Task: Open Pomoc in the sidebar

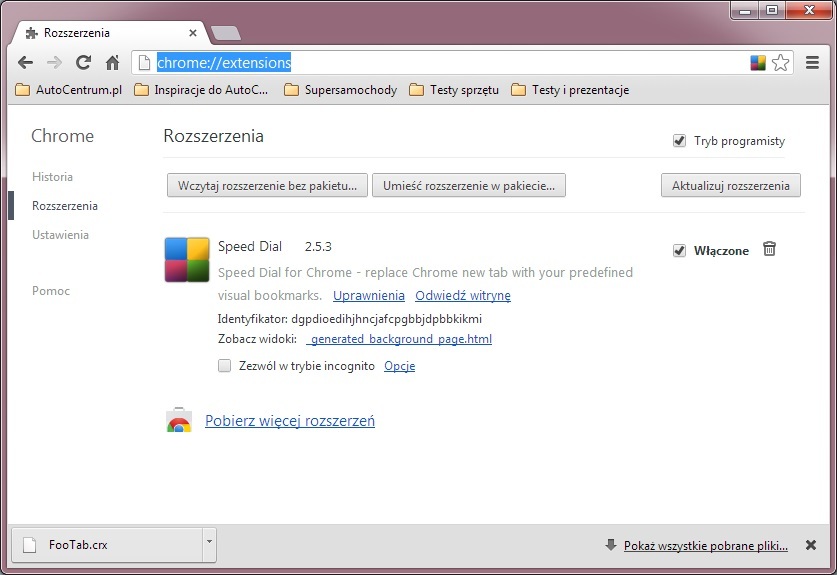Action: pos(51,291)
